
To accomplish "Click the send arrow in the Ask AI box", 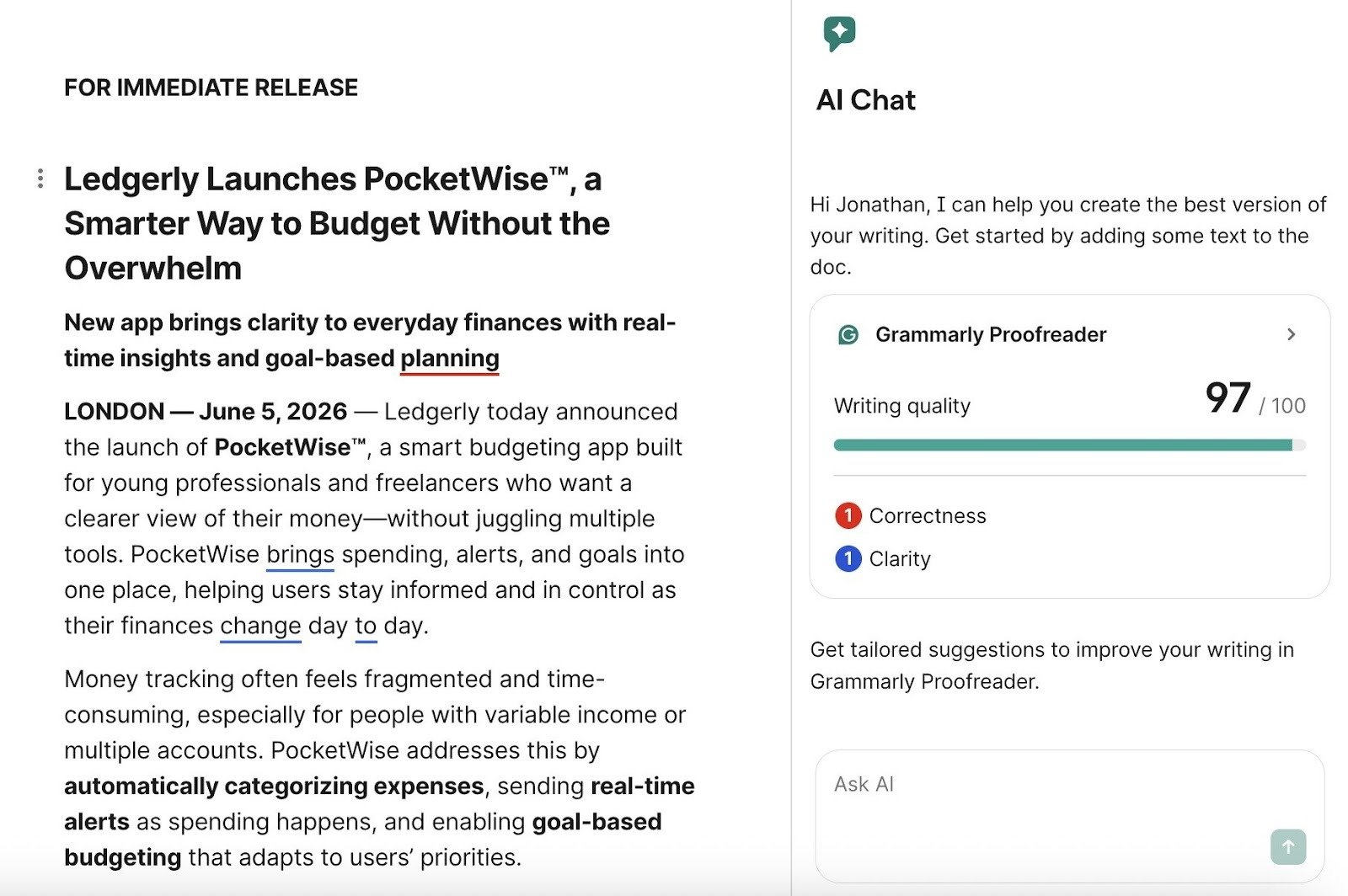I will click(x=1287, y=848).
